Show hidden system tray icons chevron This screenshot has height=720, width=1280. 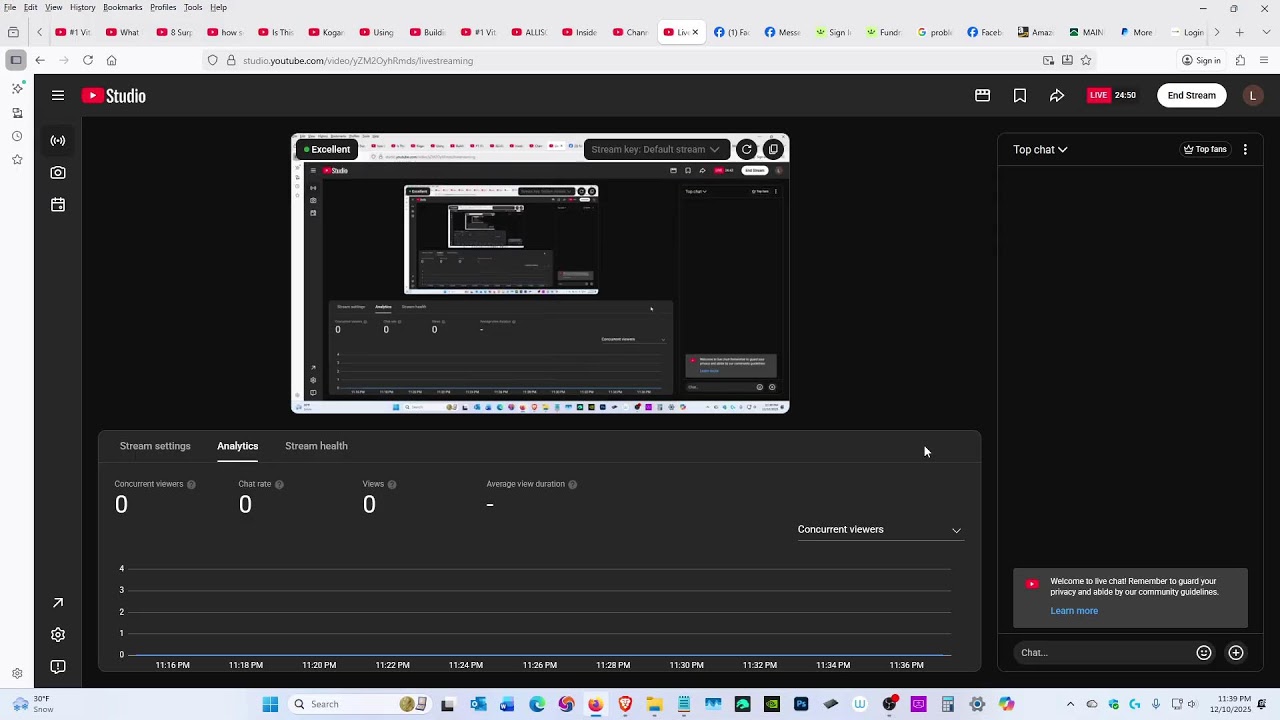coord(1070,705)
